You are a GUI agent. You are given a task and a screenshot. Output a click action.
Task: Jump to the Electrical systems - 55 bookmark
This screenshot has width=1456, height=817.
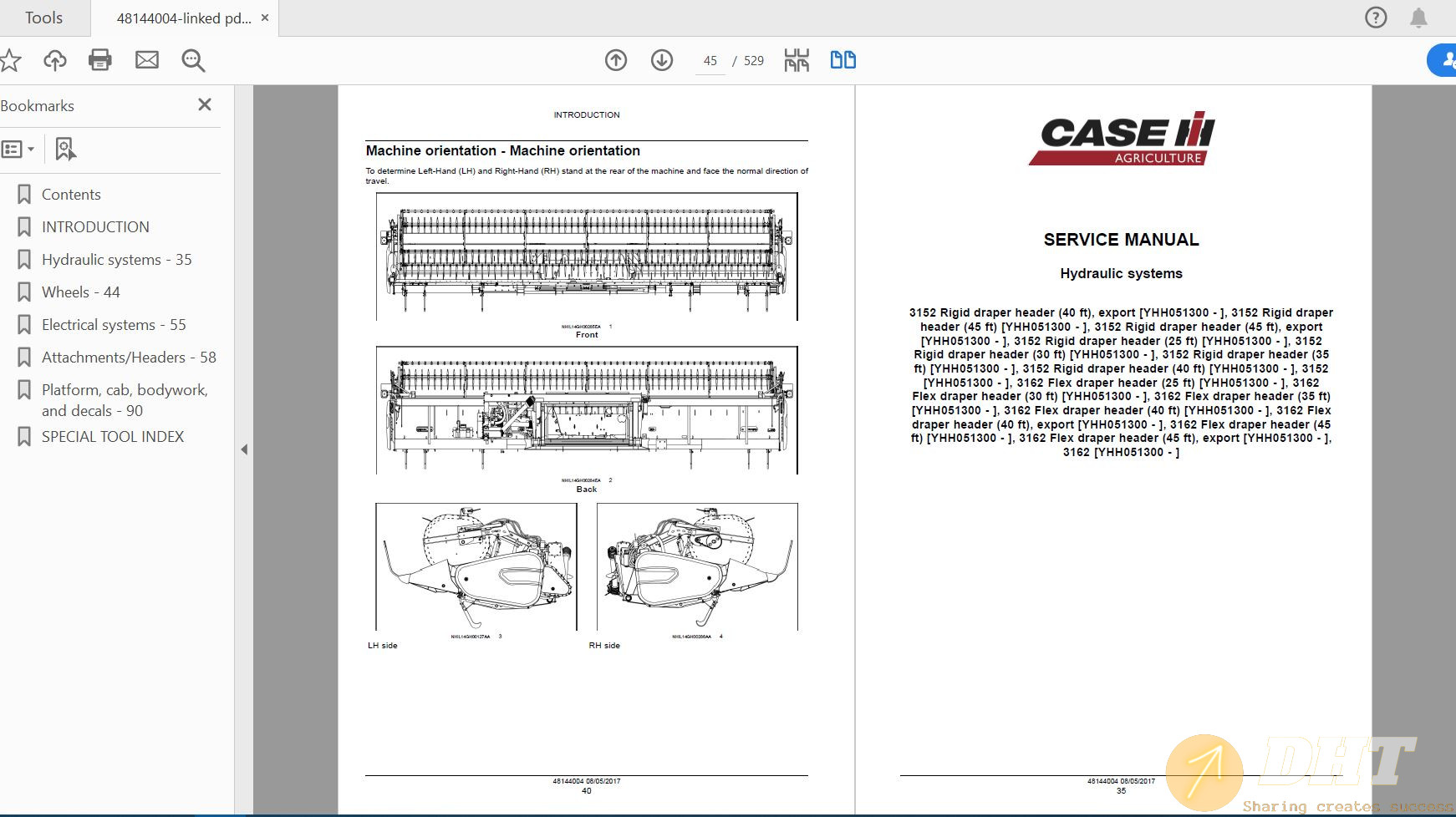pyautogui.click(x=114, y=324)
